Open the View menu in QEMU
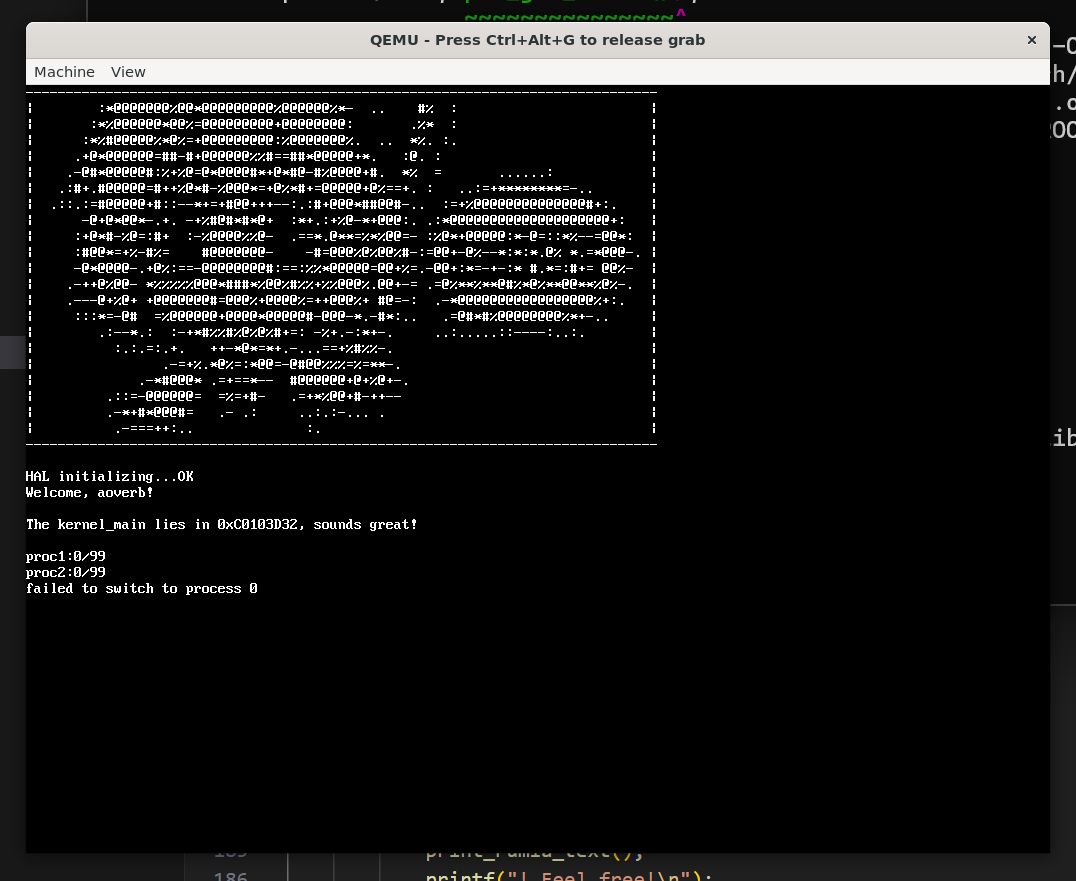1076x881 pixels. pos(128,72)
